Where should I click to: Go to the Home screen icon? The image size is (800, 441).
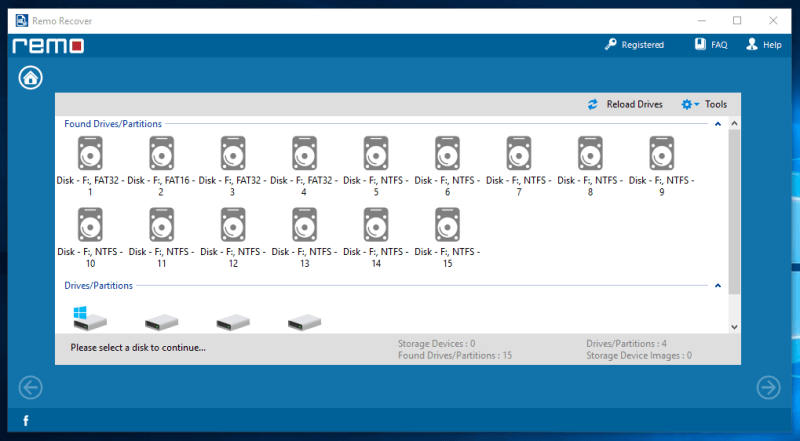(31, 78)
